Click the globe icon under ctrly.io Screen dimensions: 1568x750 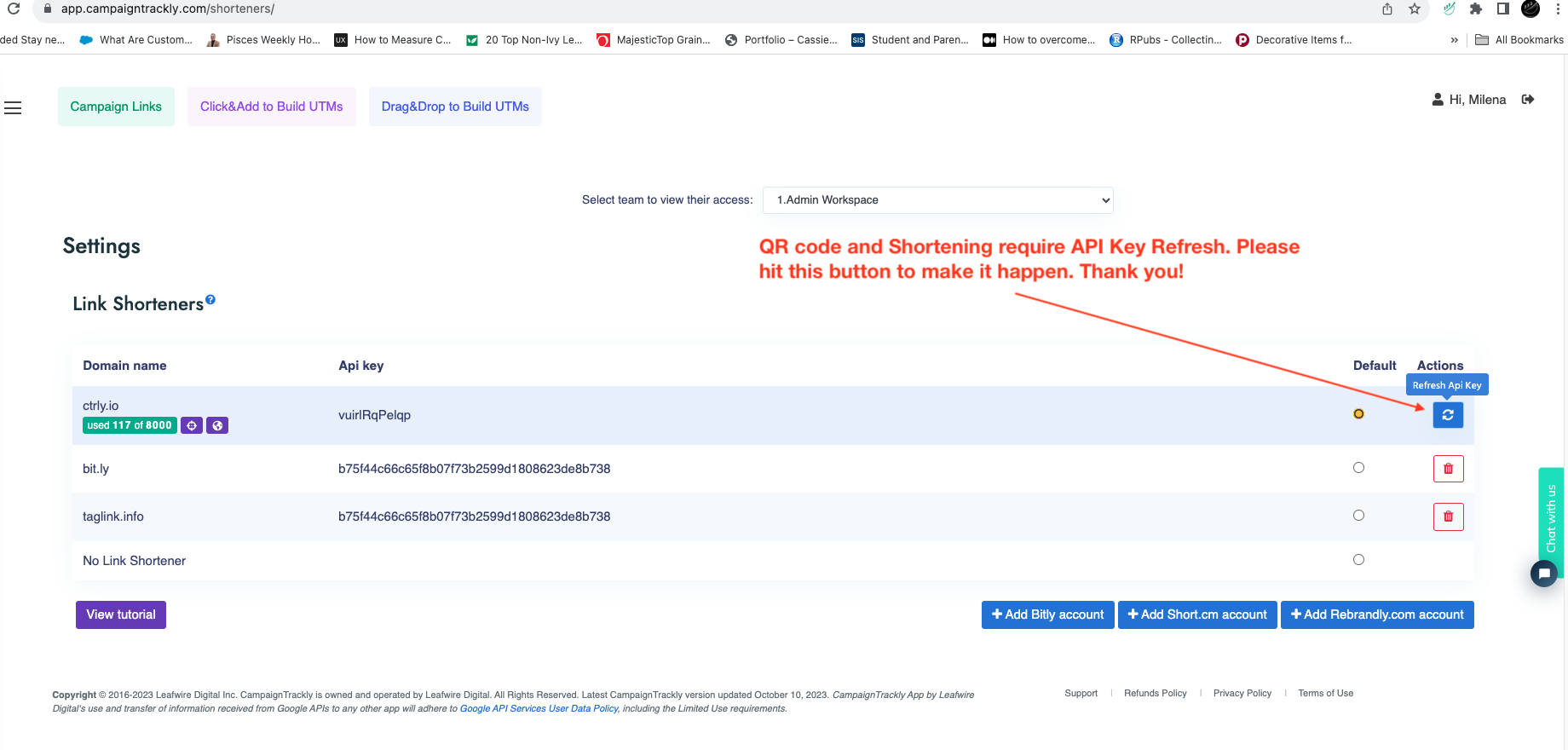coord(217,425)
